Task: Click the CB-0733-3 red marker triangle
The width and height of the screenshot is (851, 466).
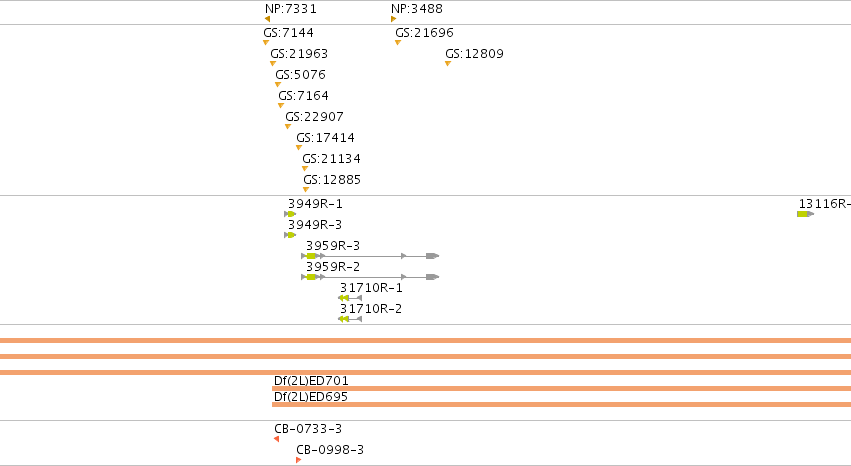Action: [x=277, y=439]
